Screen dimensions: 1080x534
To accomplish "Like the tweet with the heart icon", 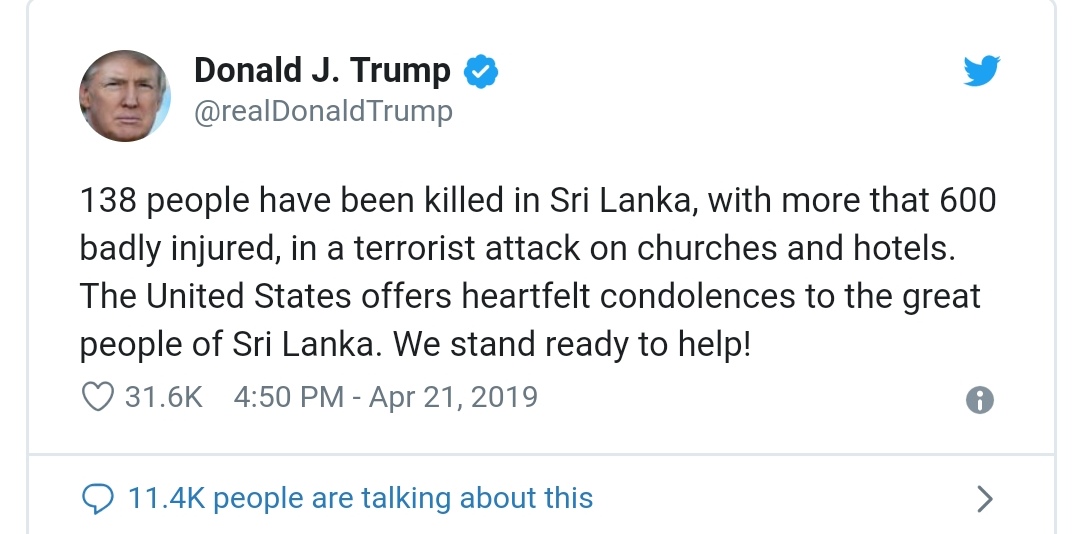I will point(97,397).
